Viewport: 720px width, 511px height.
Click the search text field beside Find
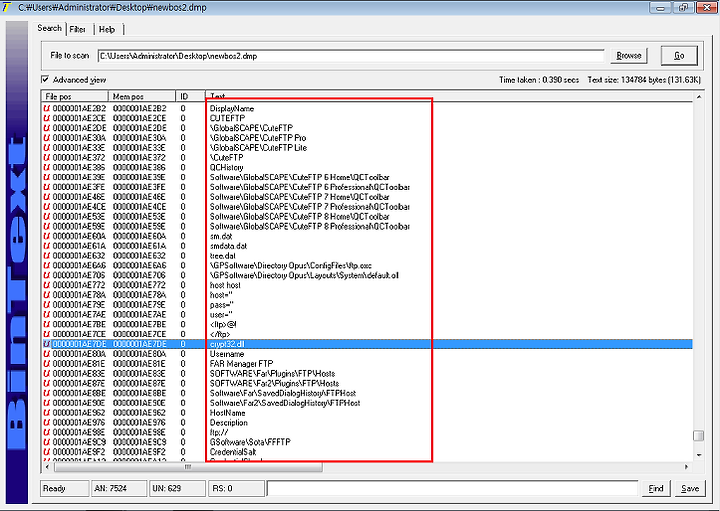coord(452,489)
